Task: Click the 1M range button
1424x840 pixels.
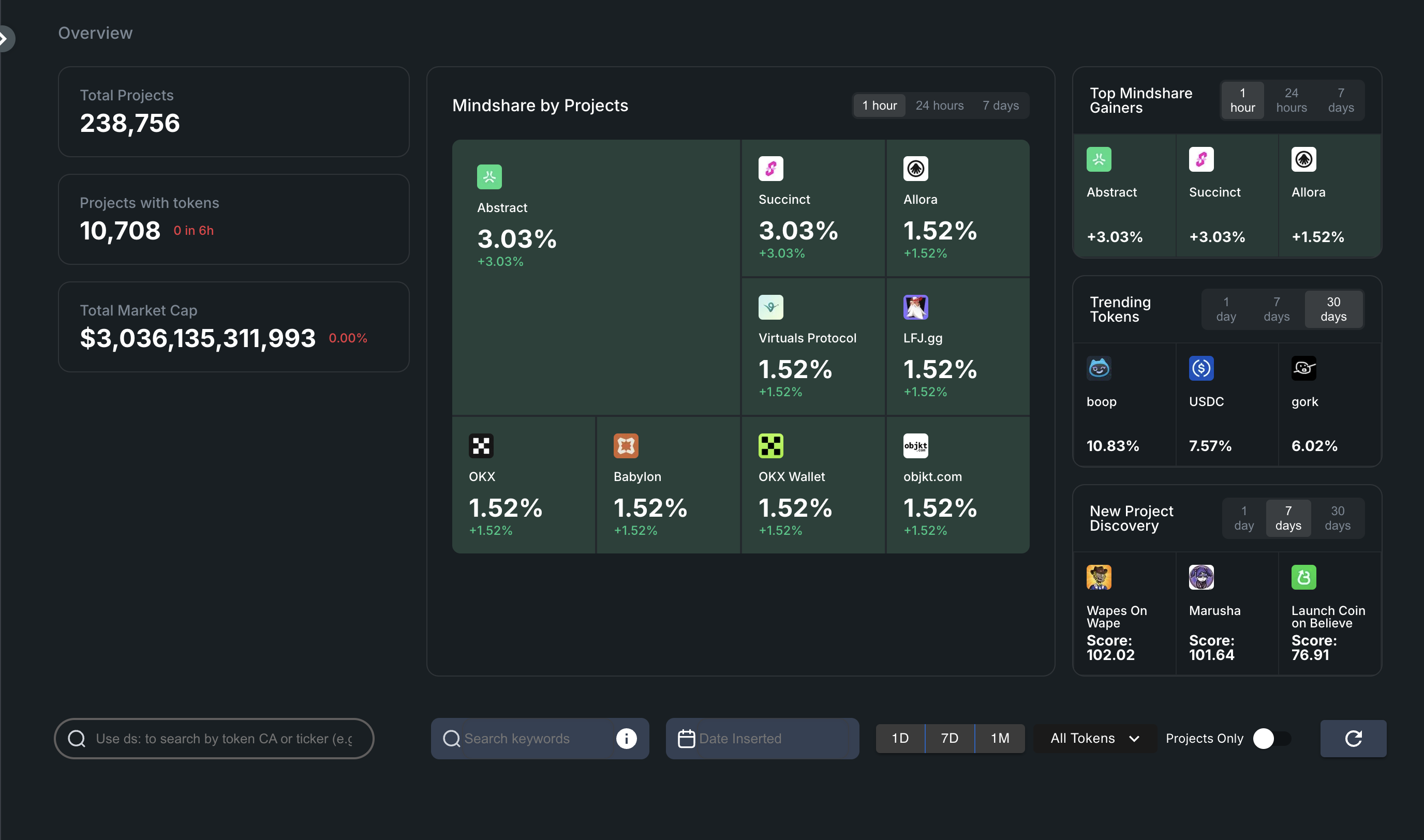Action: click(x=1000, y=738)
